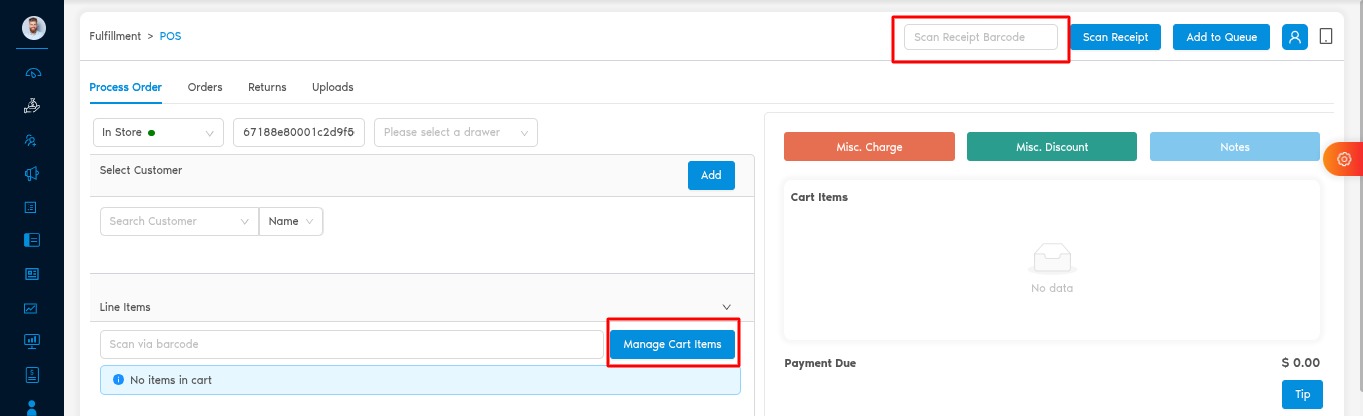Click the tablet device icon
Image resolution: width=1363 pixels, height=416 pixels.
[1326, 37]
